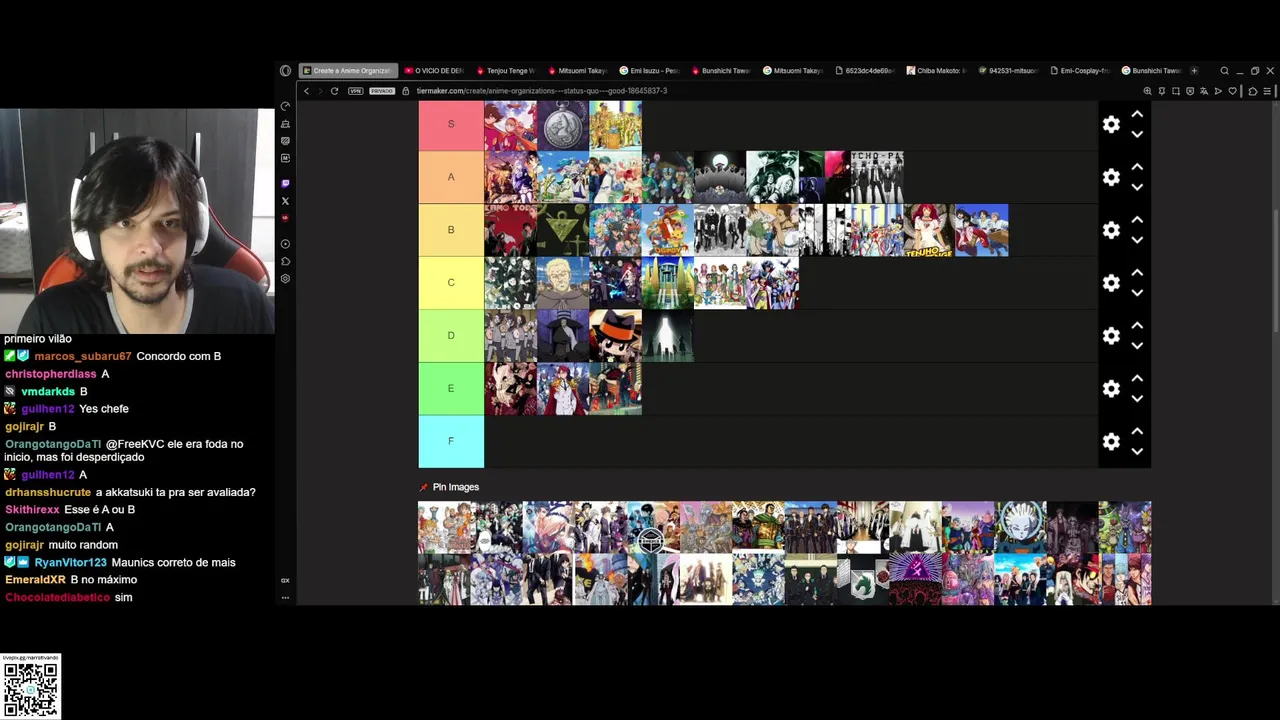Reload the page with refresh icon
The image size is (1280, 720).
[334, 91]
